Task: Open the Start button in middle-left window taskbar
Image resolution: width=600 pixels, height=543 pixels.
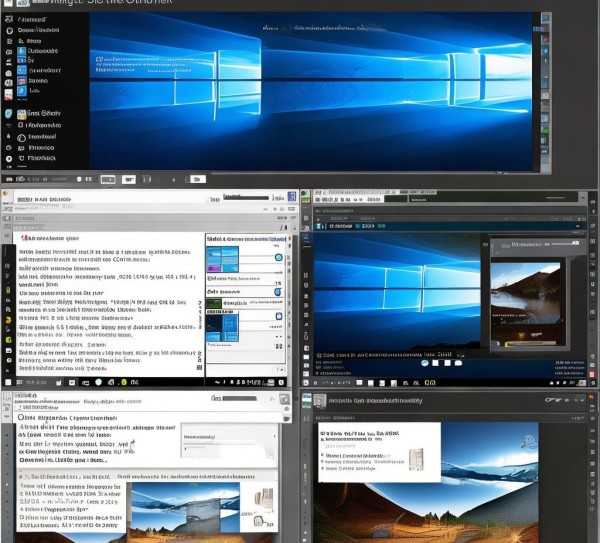Action: tap(8, 382)
